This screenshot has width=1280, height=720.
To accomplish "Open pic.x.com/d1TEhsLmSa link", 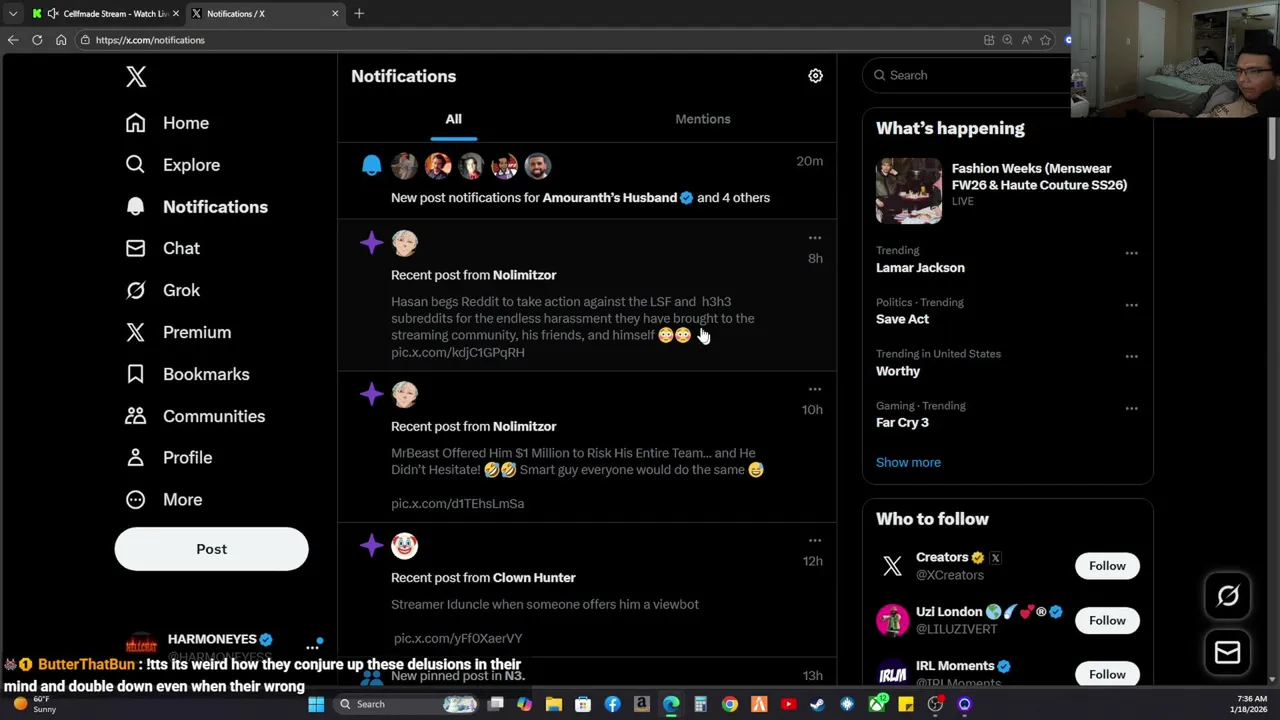I will point(457,504).
